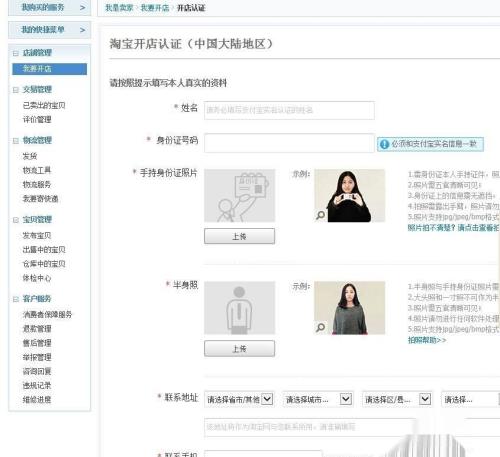Click 上传 button for half-body photo

(240, 349)
